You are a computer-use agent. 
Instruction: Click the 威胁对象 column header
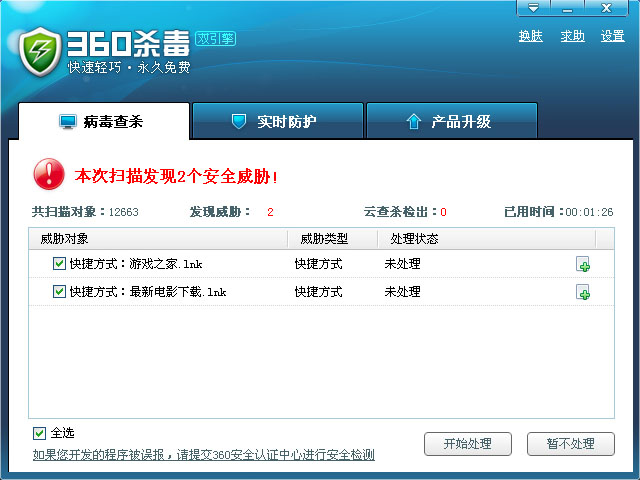click(x=158, y=239)
